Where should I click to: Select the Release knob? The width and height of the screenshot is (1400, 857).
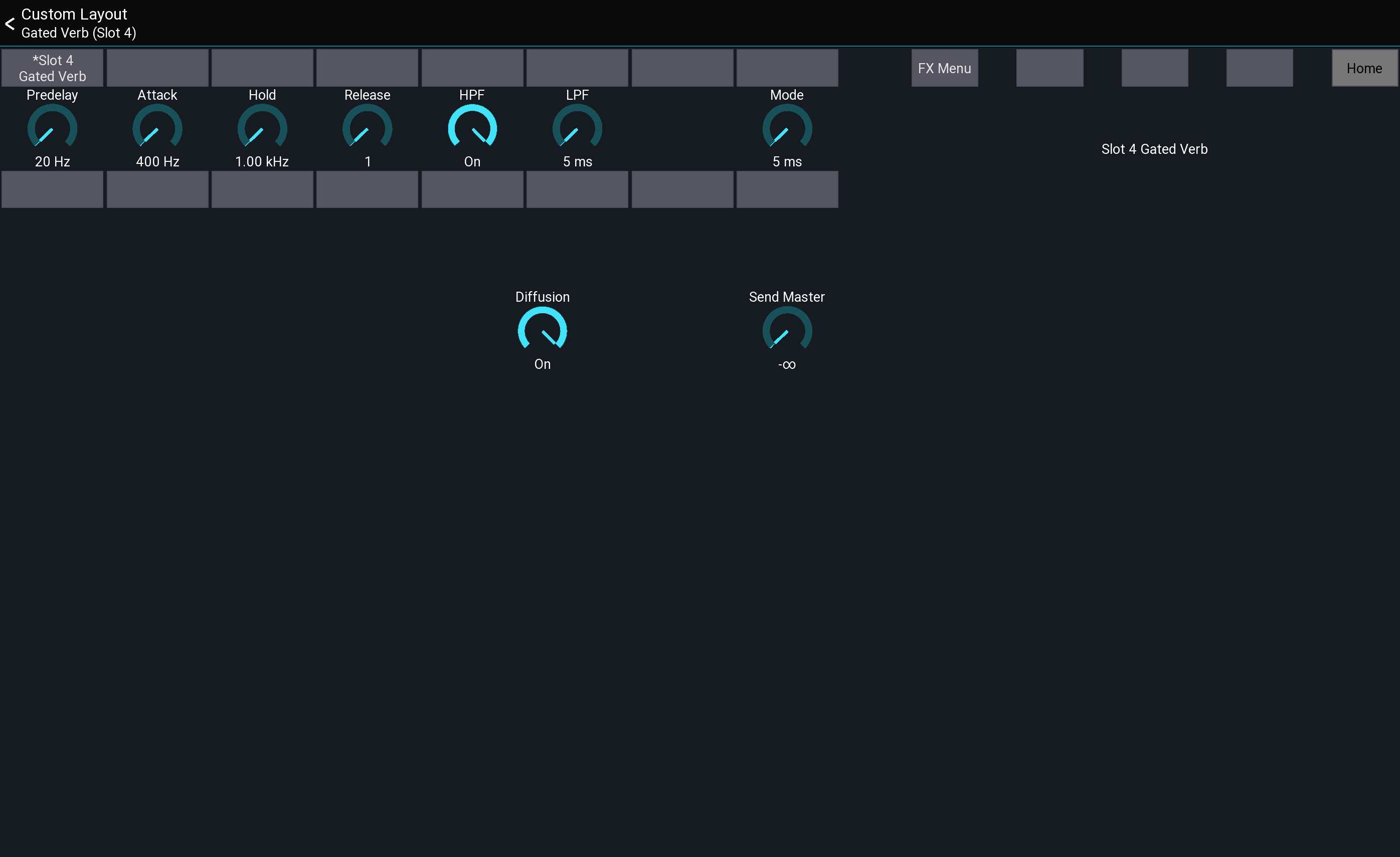(367, 128)
